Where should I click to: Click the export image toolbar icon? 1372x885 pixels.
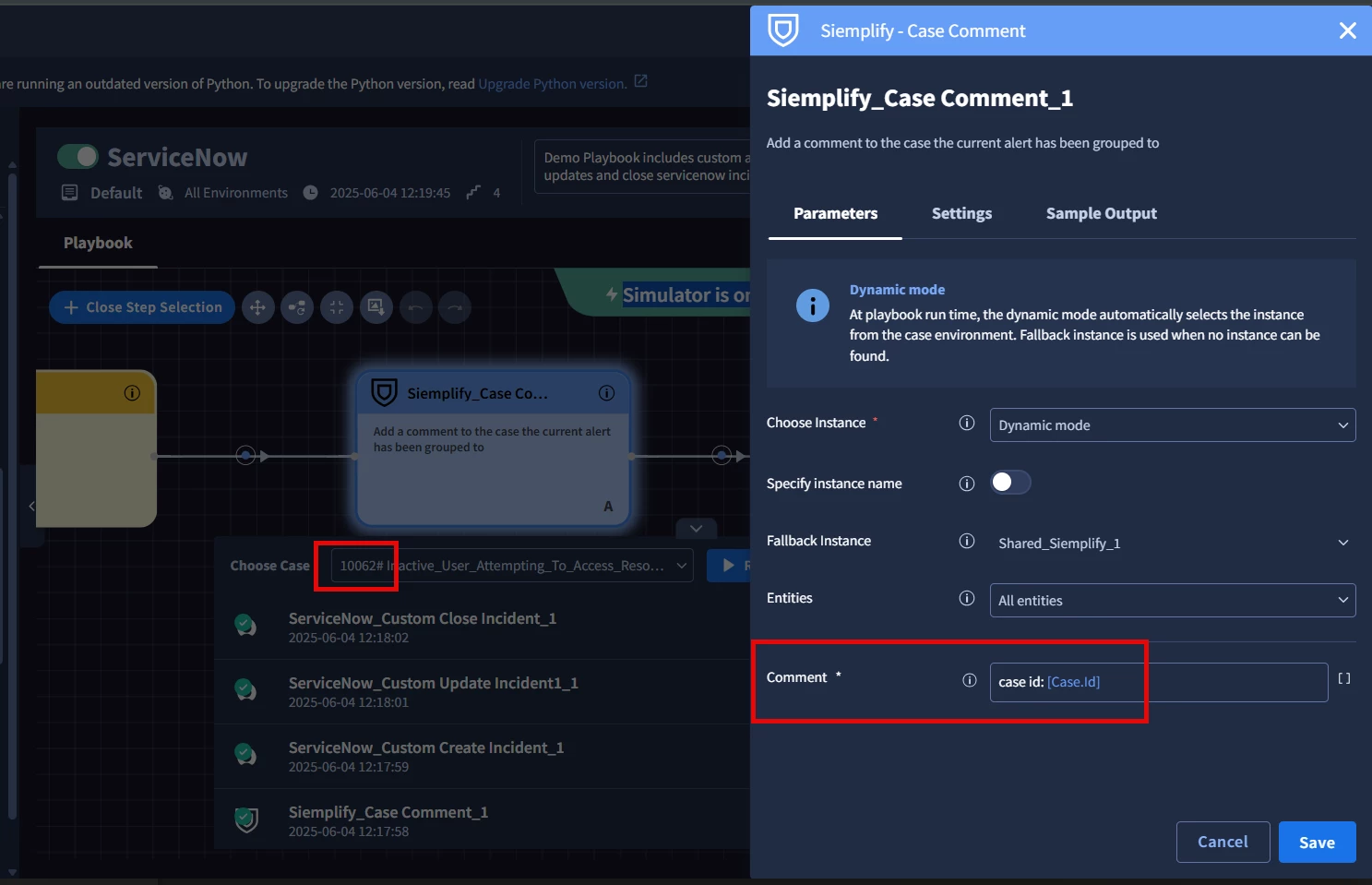(376, 307)
